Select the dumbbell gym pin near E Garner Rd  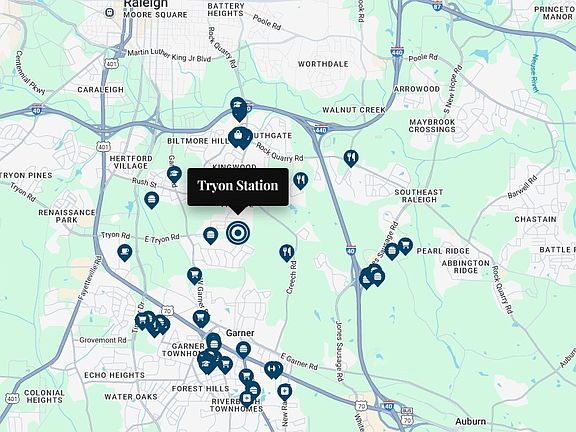point(271,370)
